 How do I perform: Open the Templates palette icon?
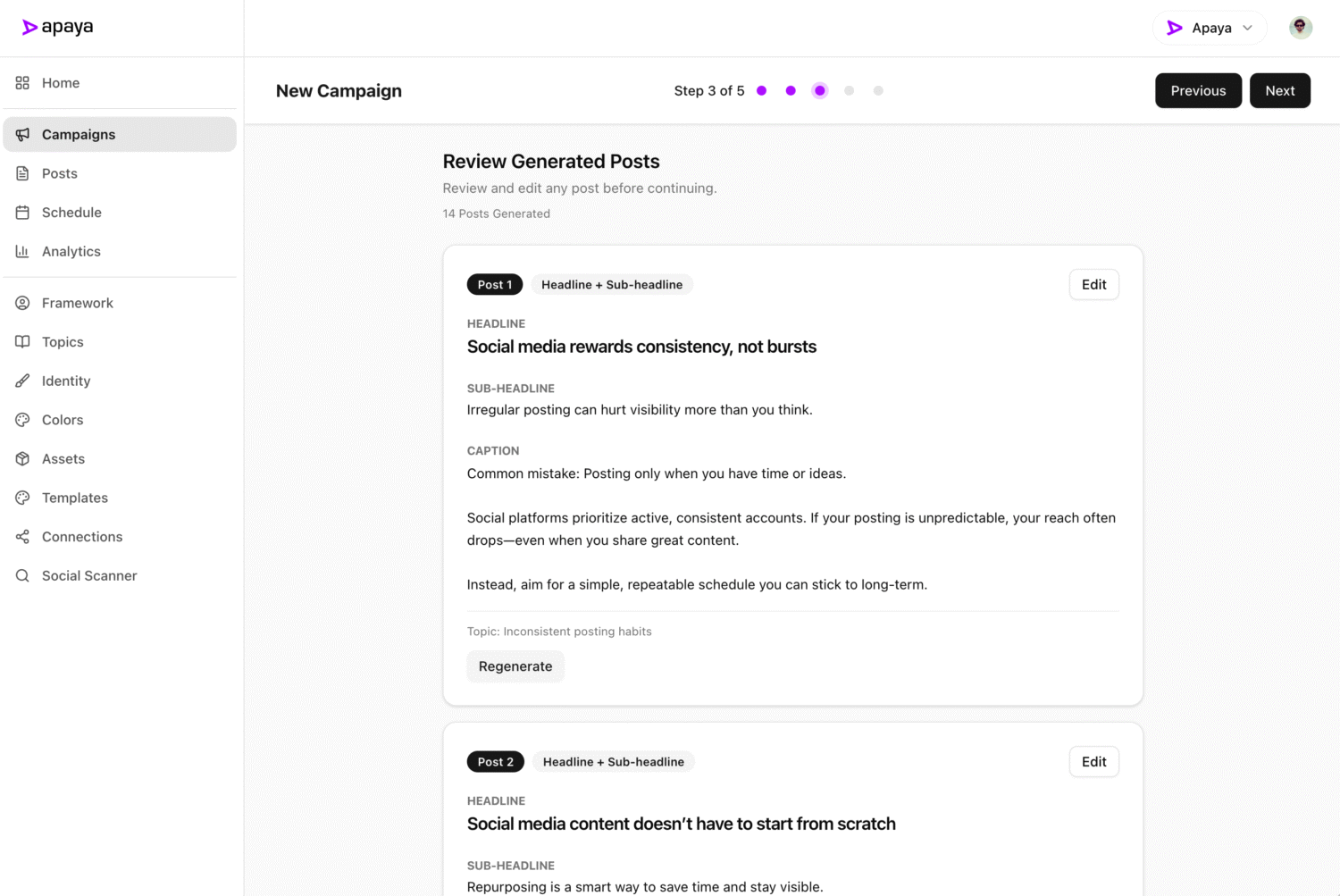pyautogui.click(x=23, y=498)
